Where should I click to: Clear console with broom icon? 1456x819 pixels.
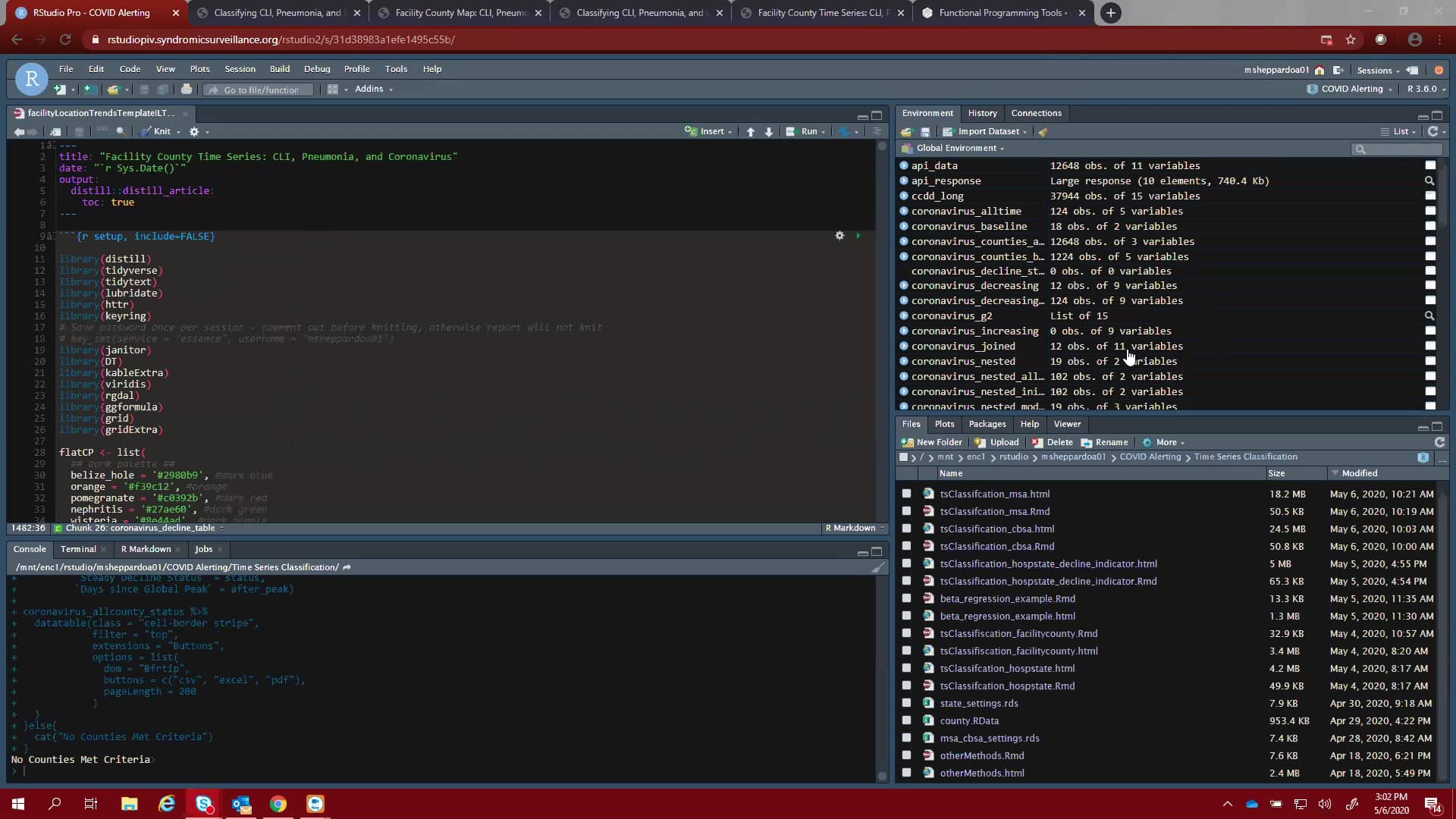pos(877,567)
